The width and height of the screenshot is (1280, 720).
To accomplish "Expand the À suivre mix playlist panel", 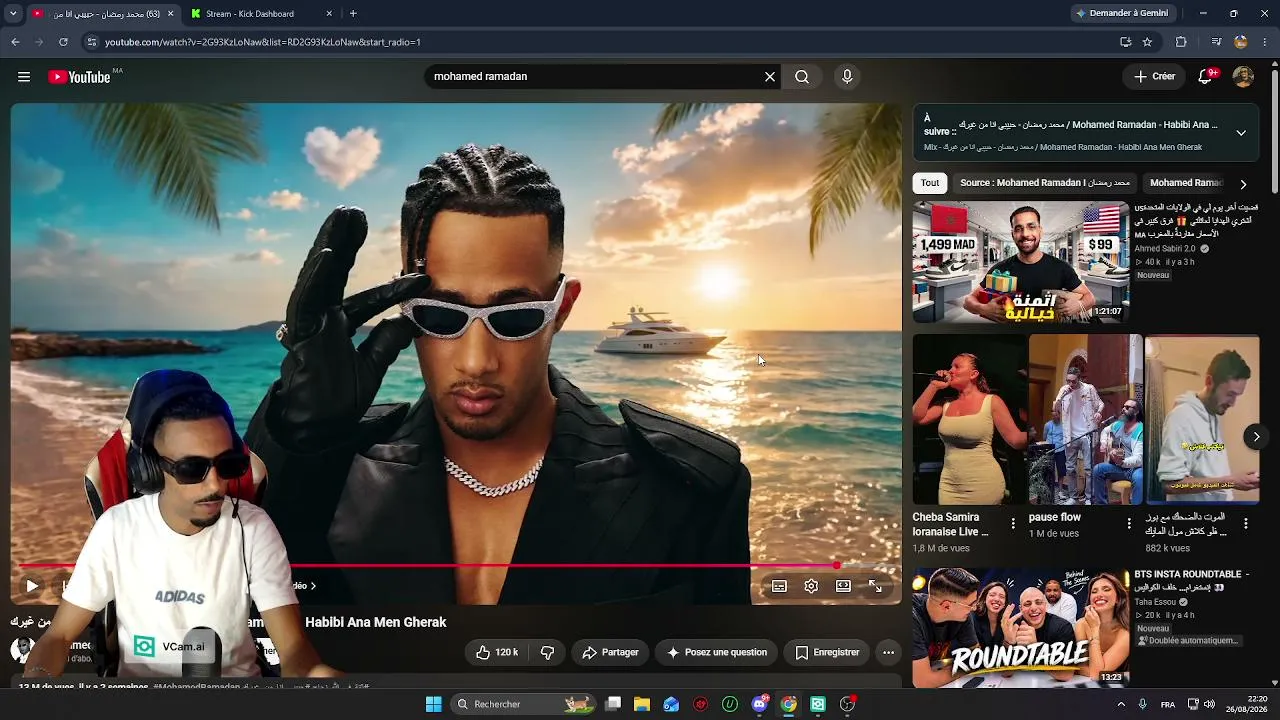I will (1241, 133).
